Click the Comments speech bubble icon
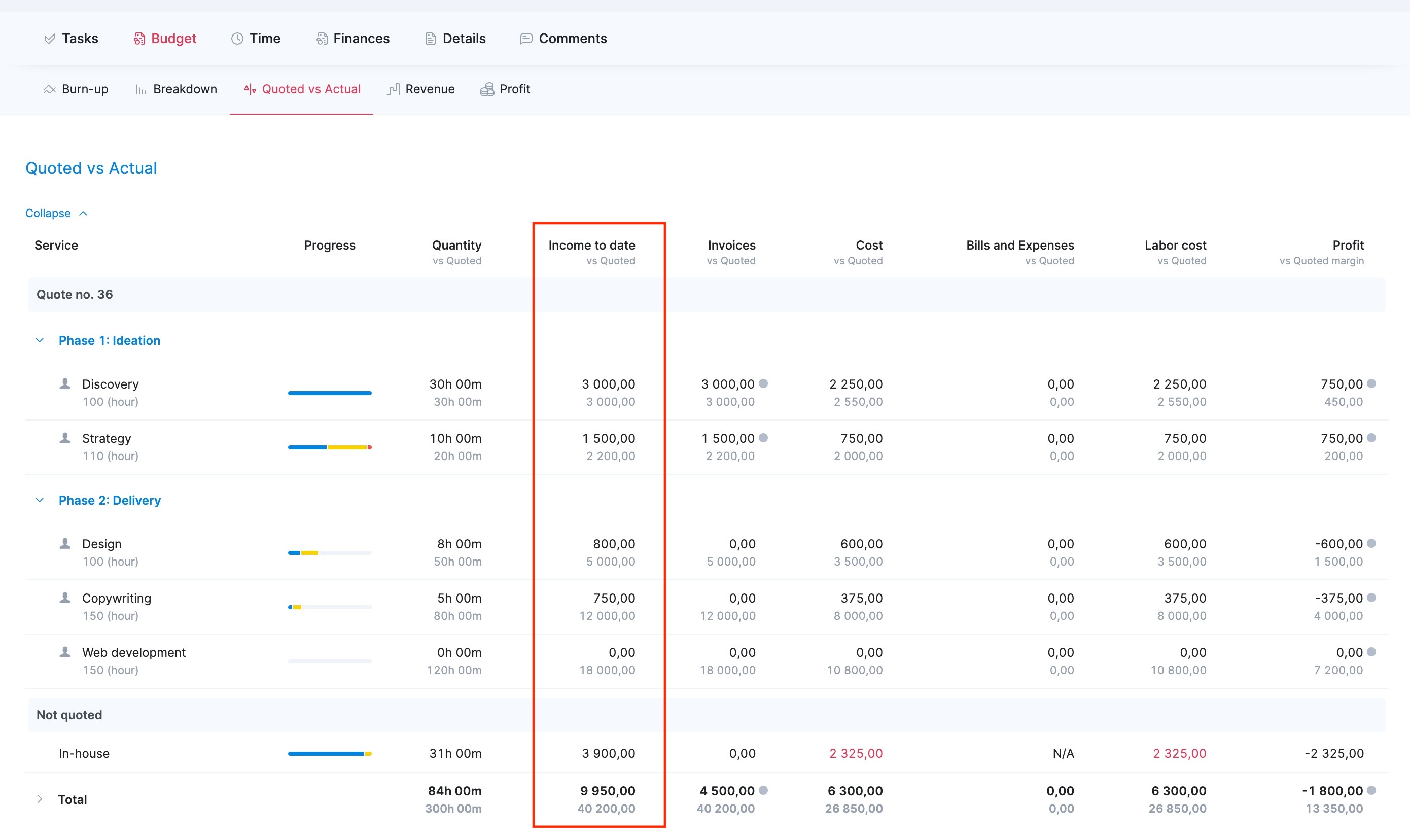Viewport: 1410px width, 840px height. (x=526, y=39)
